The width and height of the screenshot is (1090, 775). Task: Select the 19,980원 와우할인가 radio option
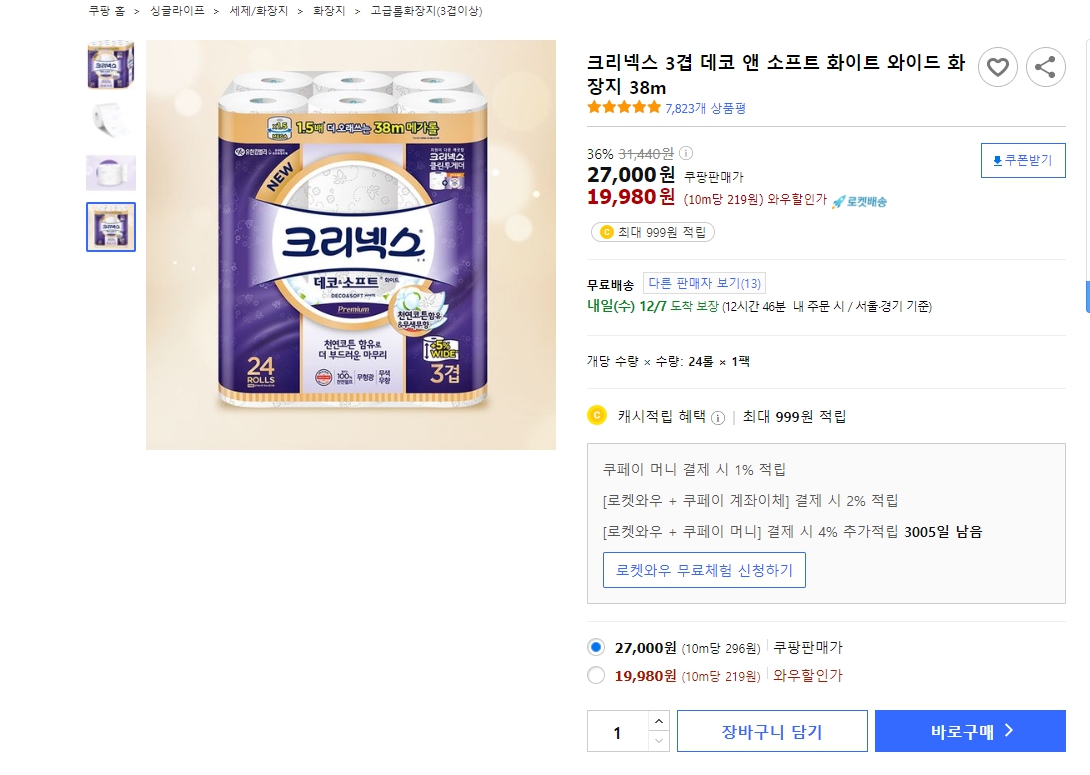point(596,676)
